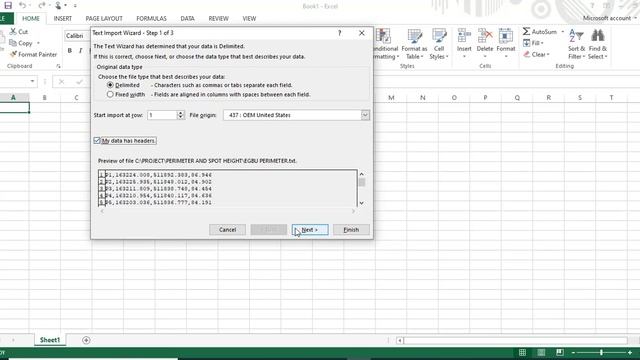Open Find & Select binoculars menu
The image size is (640, 360).
598,44
